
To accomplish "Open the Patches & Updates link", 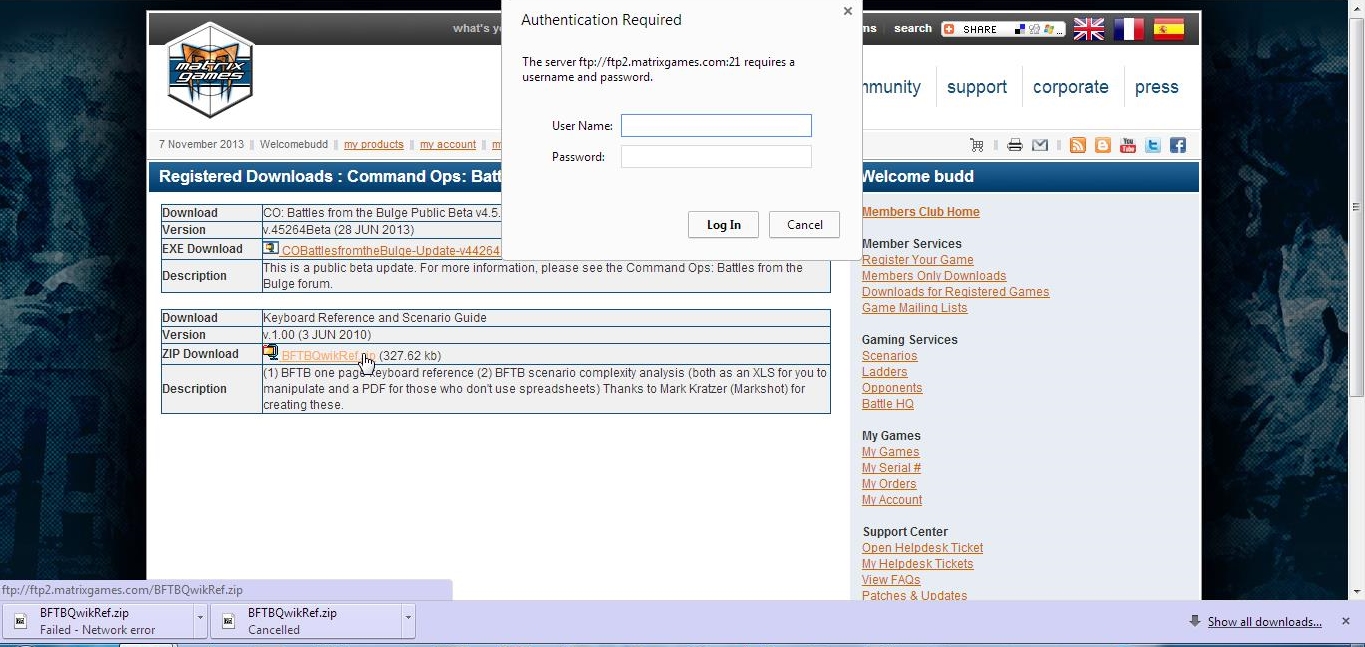I will click(x=915, y=595).
